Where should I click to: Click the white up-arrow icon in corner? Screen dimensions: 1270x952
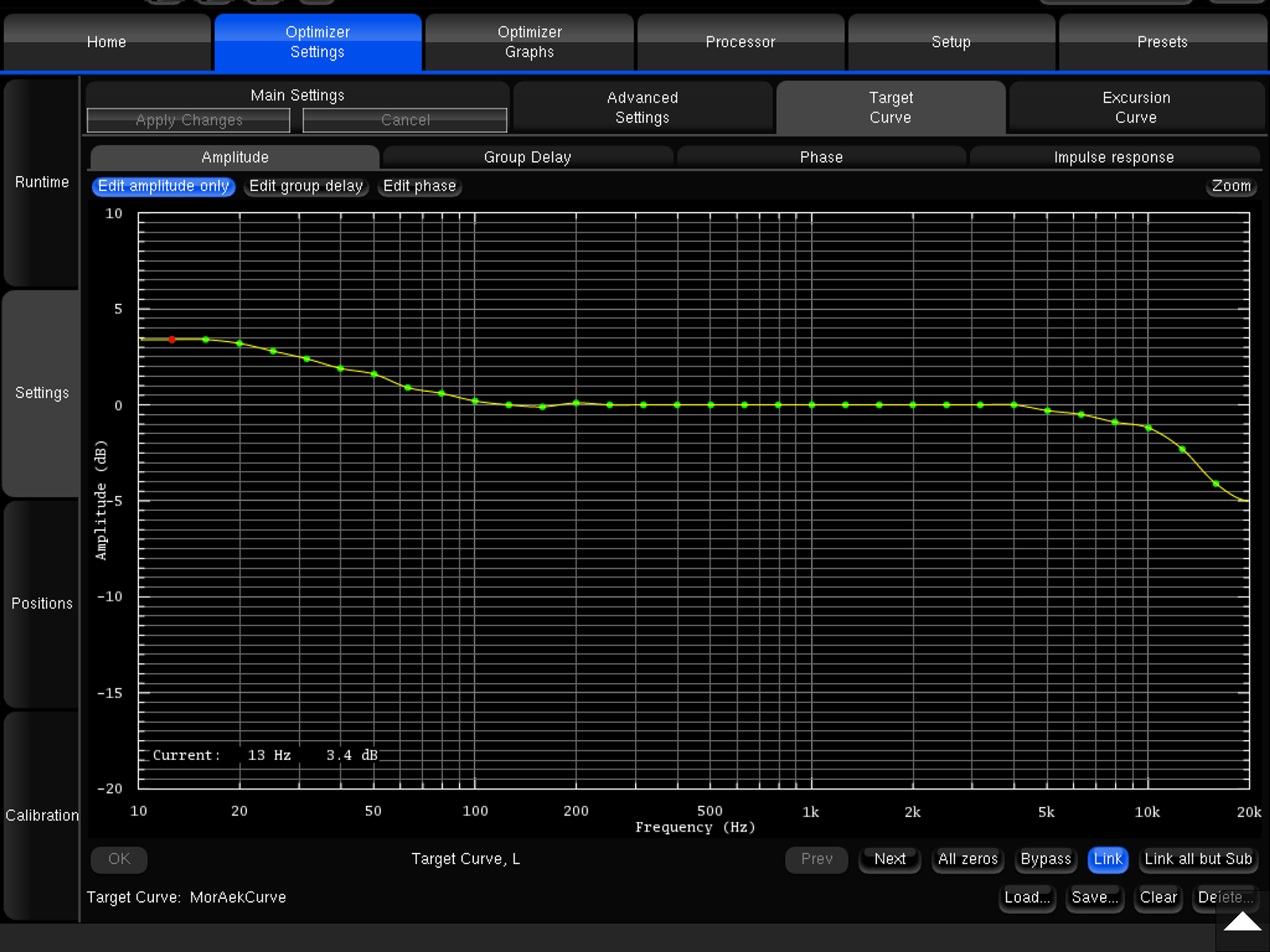pyautogui.click(x=1242, y=922)
